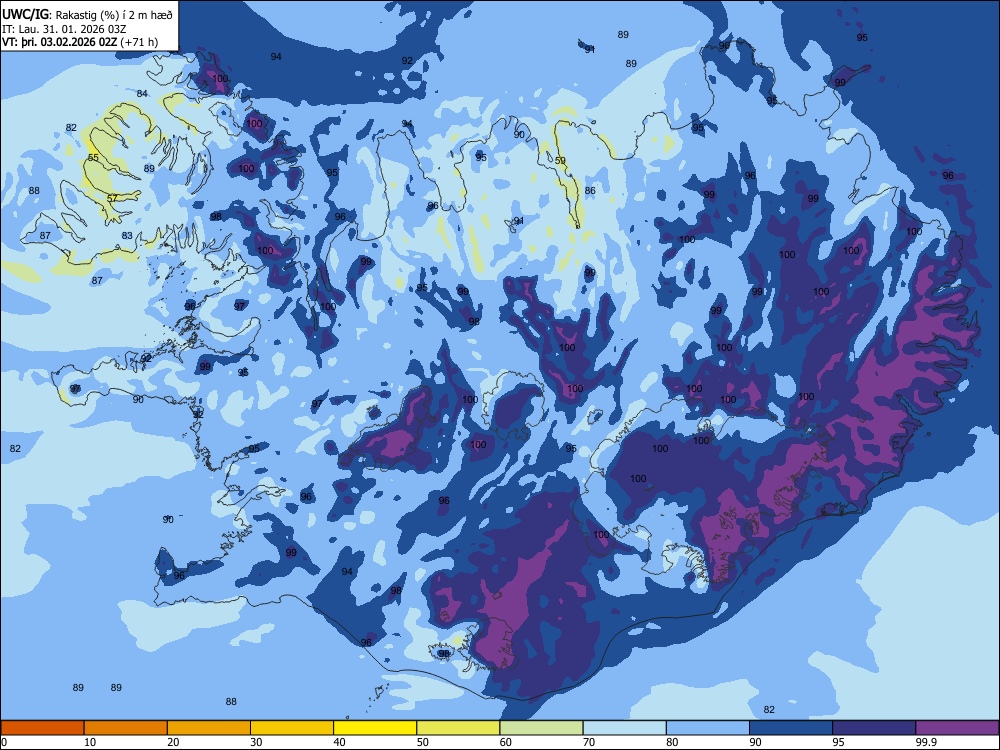Click the '86' humidity value label
Viewport: 1000px width, 750px height.
[x=590, y=190]
